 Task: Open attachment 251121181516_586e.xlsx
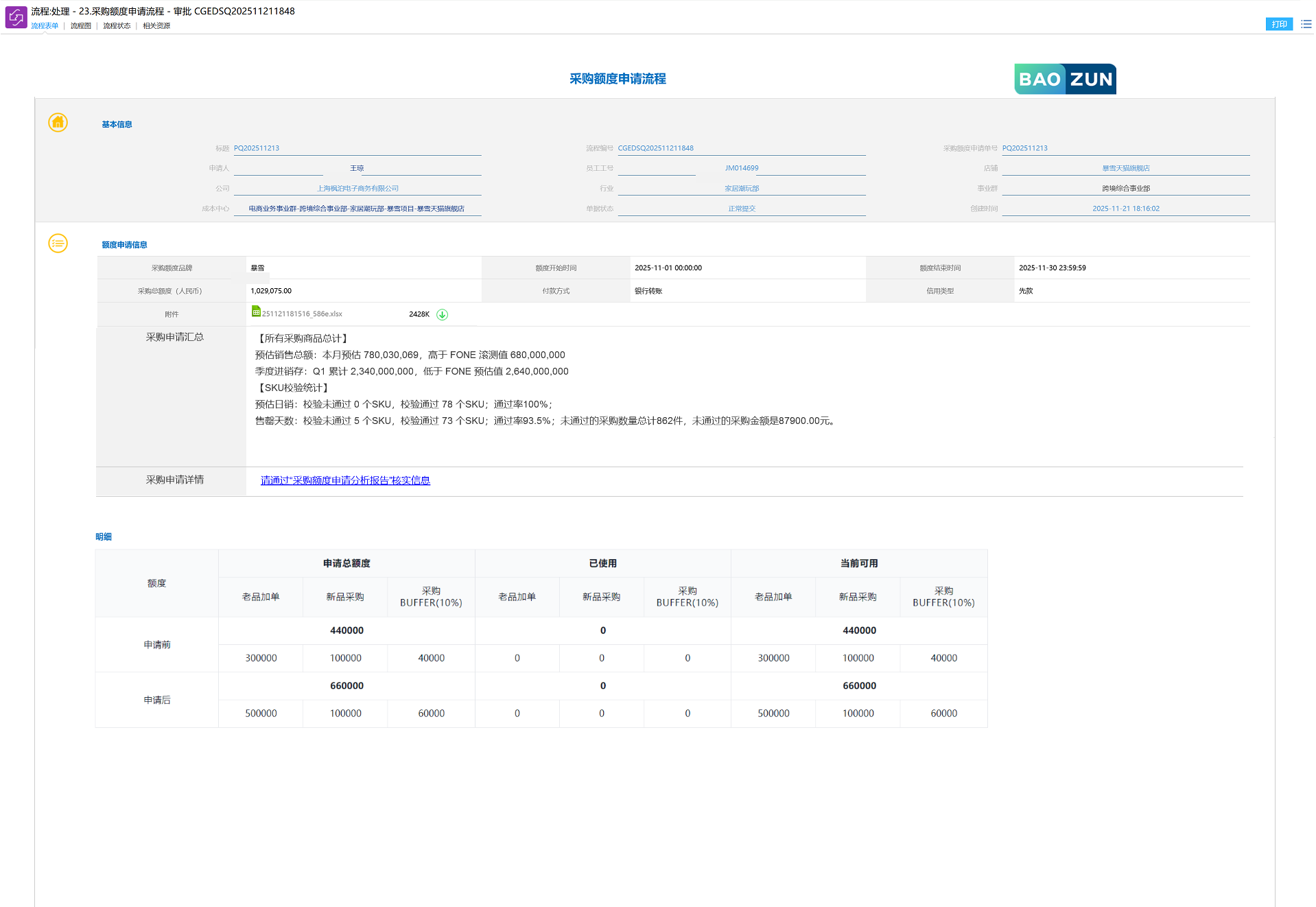click(302, 314)
